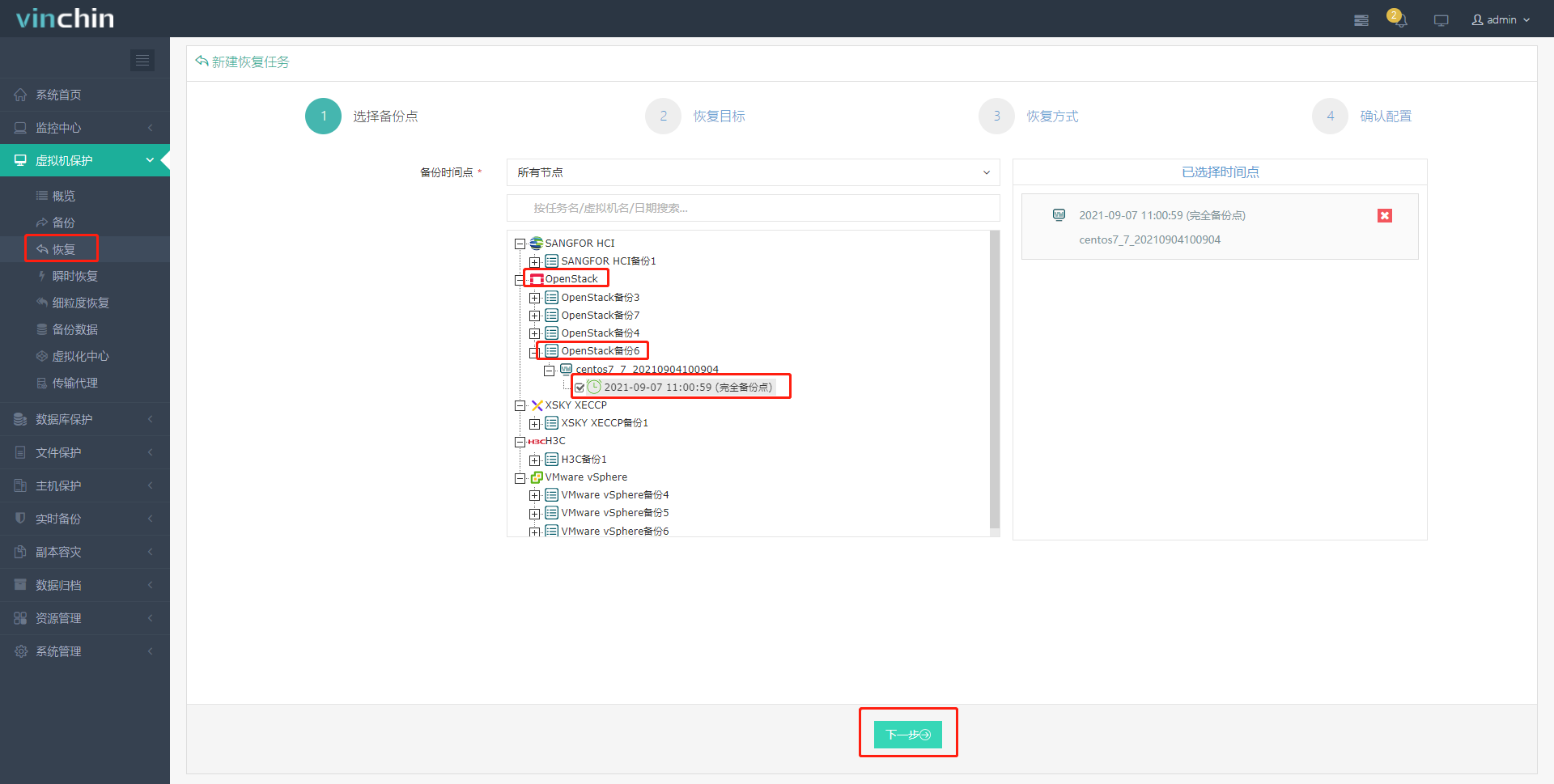Image resolution: width=1554 pixels, height=784 pixels.
Task: Open the OpenStack platform icon in tree
Action: click(537, 278)
